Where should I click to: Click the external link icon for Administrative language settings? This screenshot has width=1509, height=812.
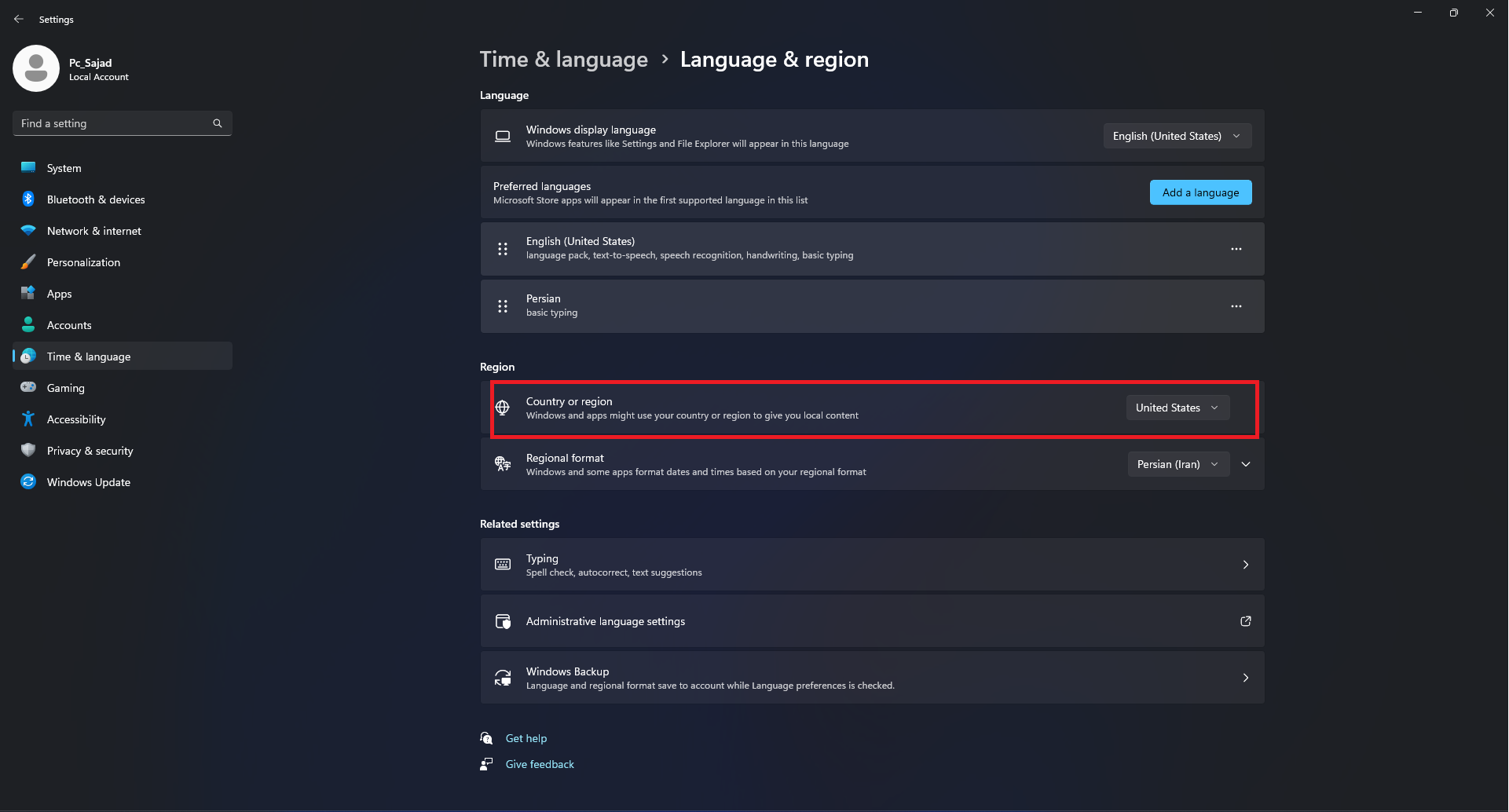[x=1246, y=621]
